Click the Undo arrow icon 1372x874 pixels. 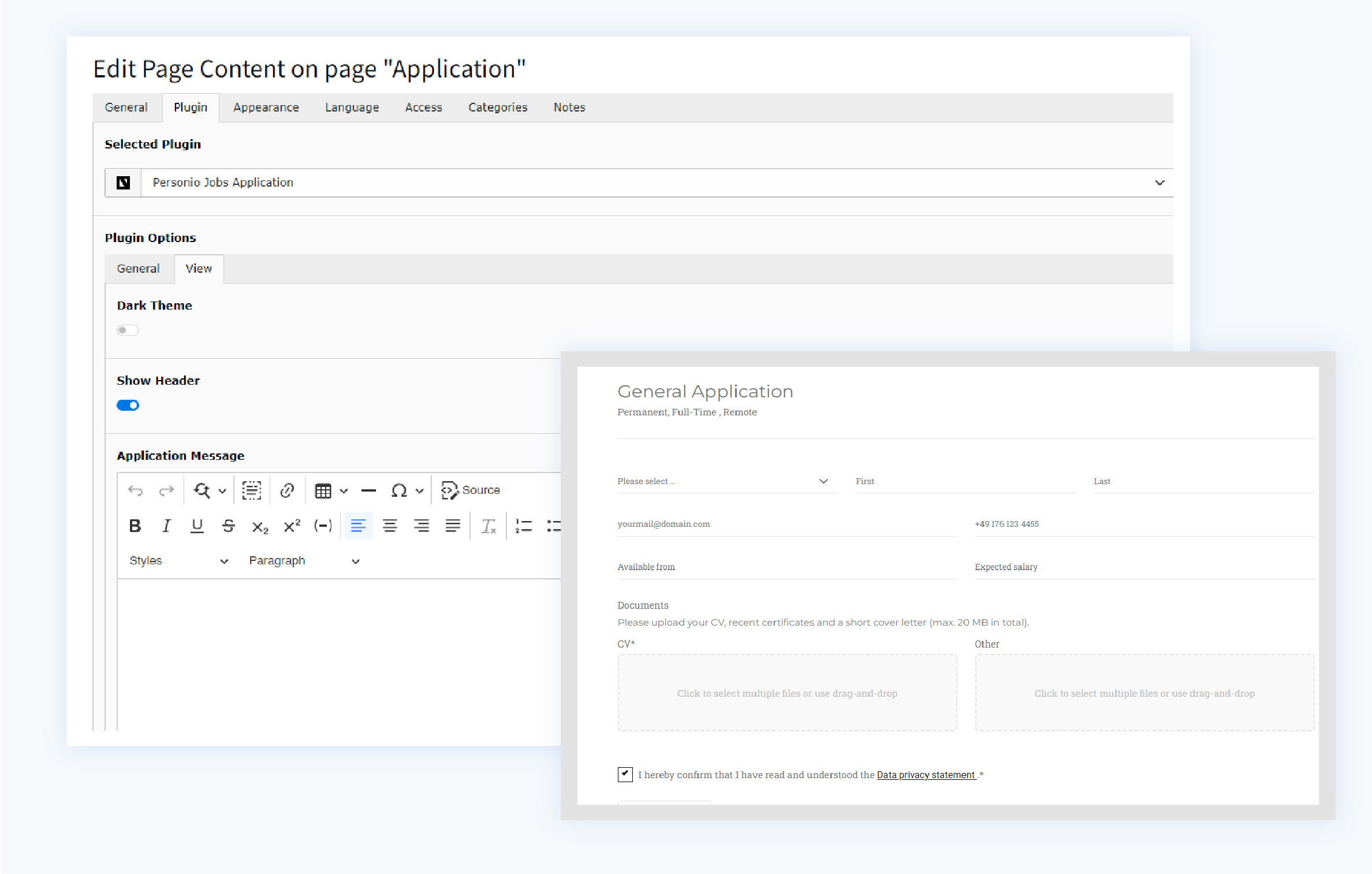pyautogui.click(x=136, y=490)
